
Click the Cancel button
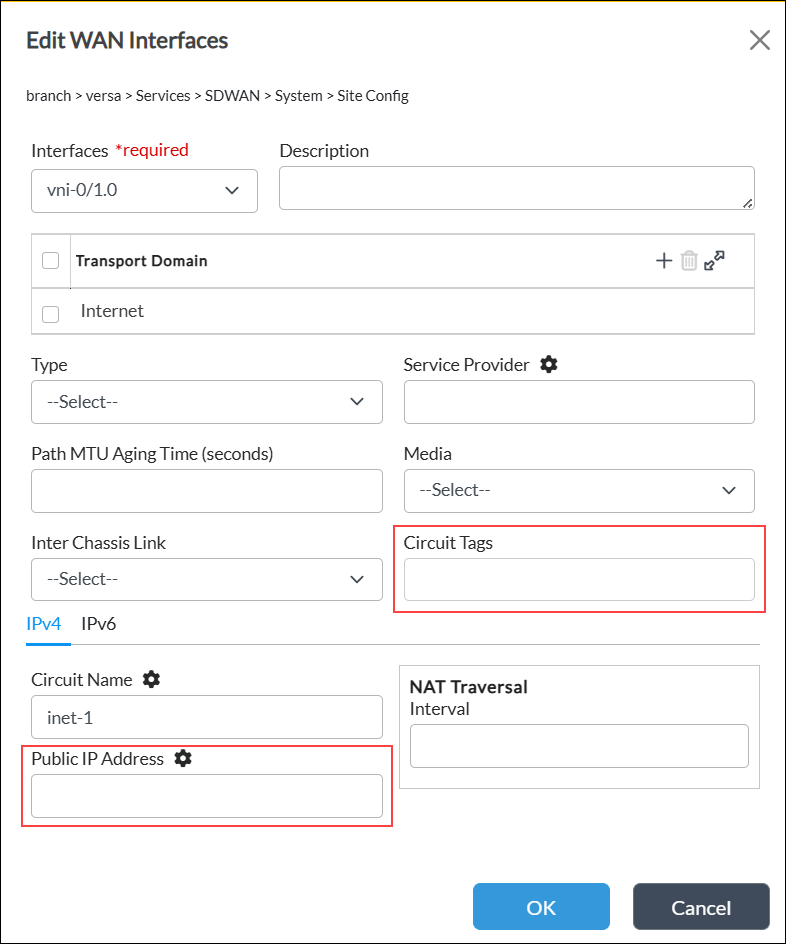(x=701, y=907)
